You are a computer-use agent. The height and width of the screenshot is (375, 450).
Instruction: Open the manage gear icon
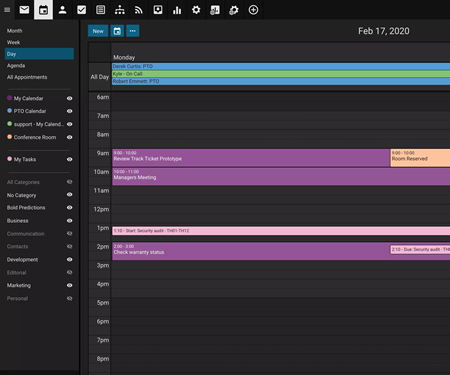pyautogui.click(x=234, y=10)
